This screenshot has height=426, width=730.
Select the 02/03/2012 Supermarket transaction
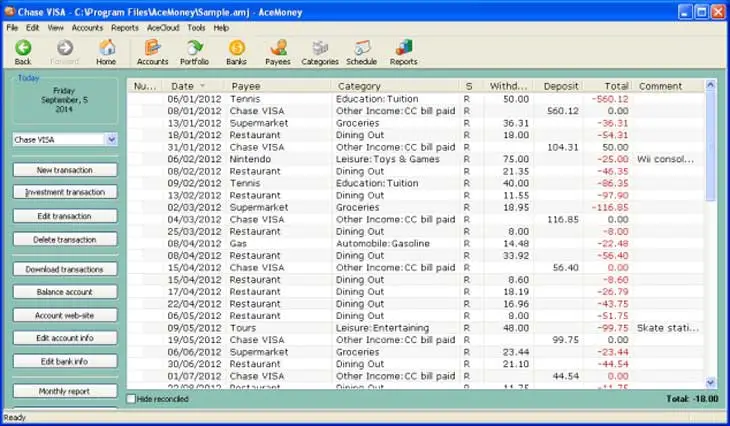click(x=416, y=207)
